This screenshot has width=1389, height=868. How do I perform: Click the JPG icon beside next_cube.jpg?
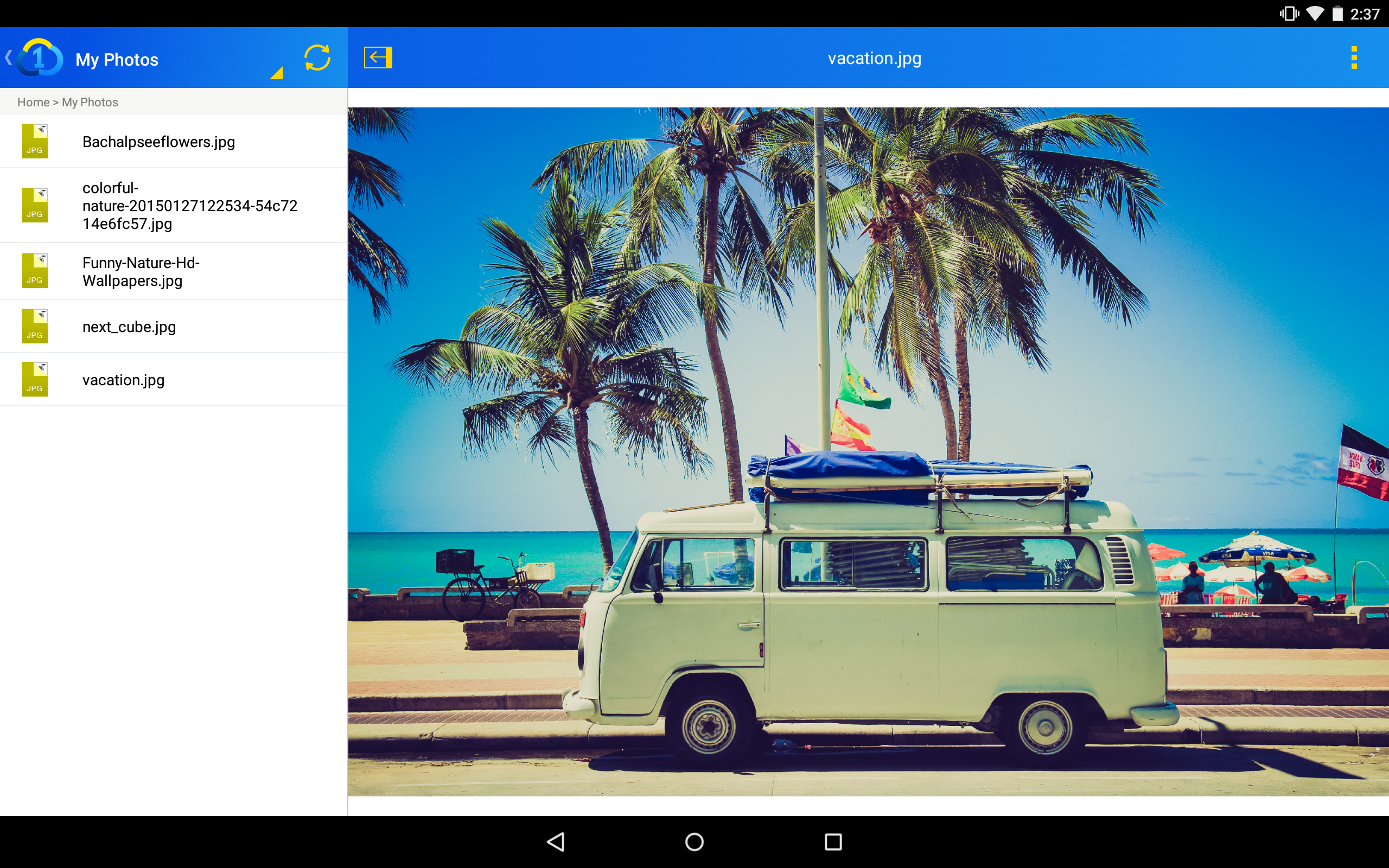pyautogui.click(x=34, y=326)
